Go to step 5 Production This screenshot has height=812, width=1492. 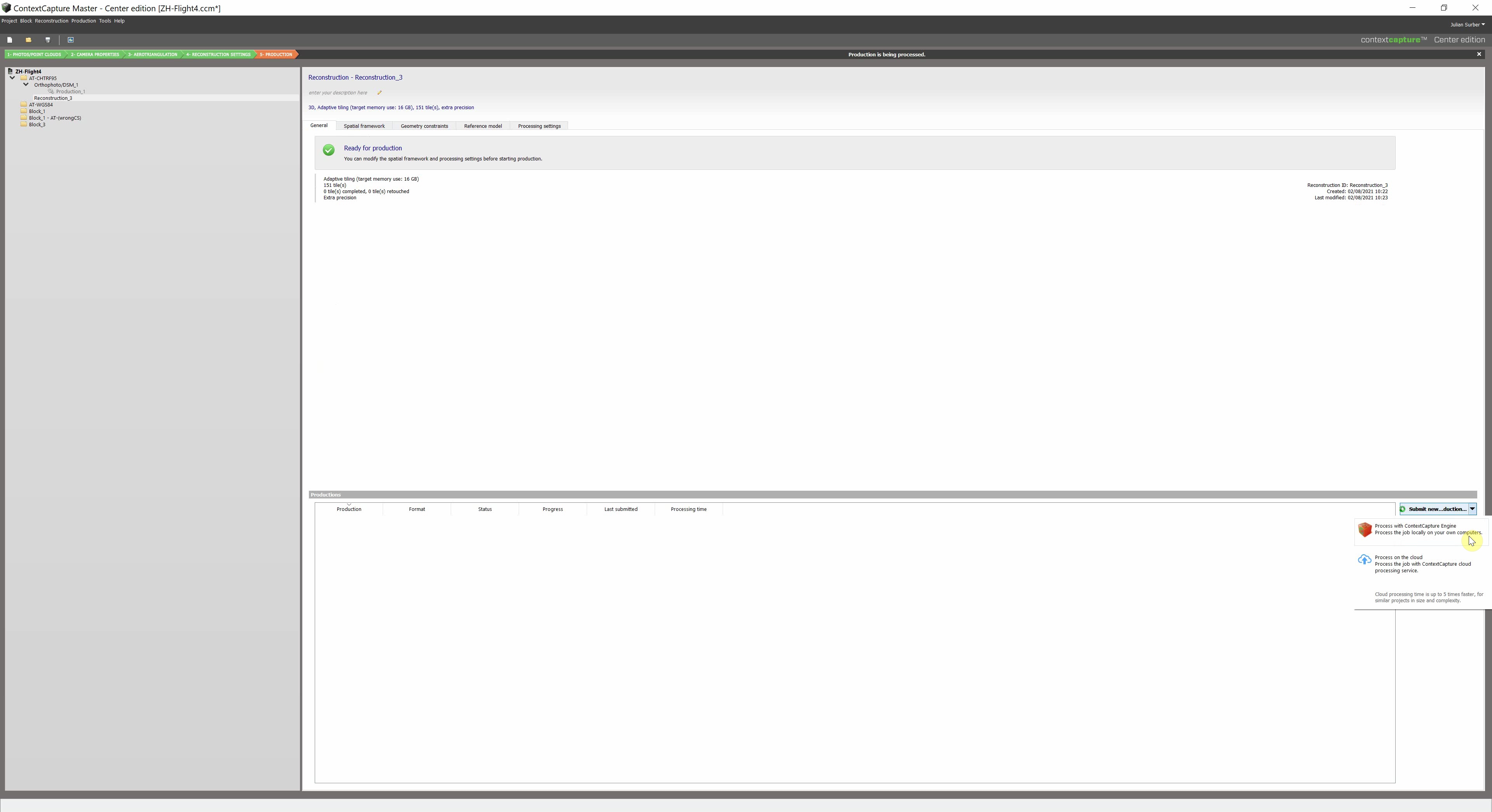click(x=276, y=54)
